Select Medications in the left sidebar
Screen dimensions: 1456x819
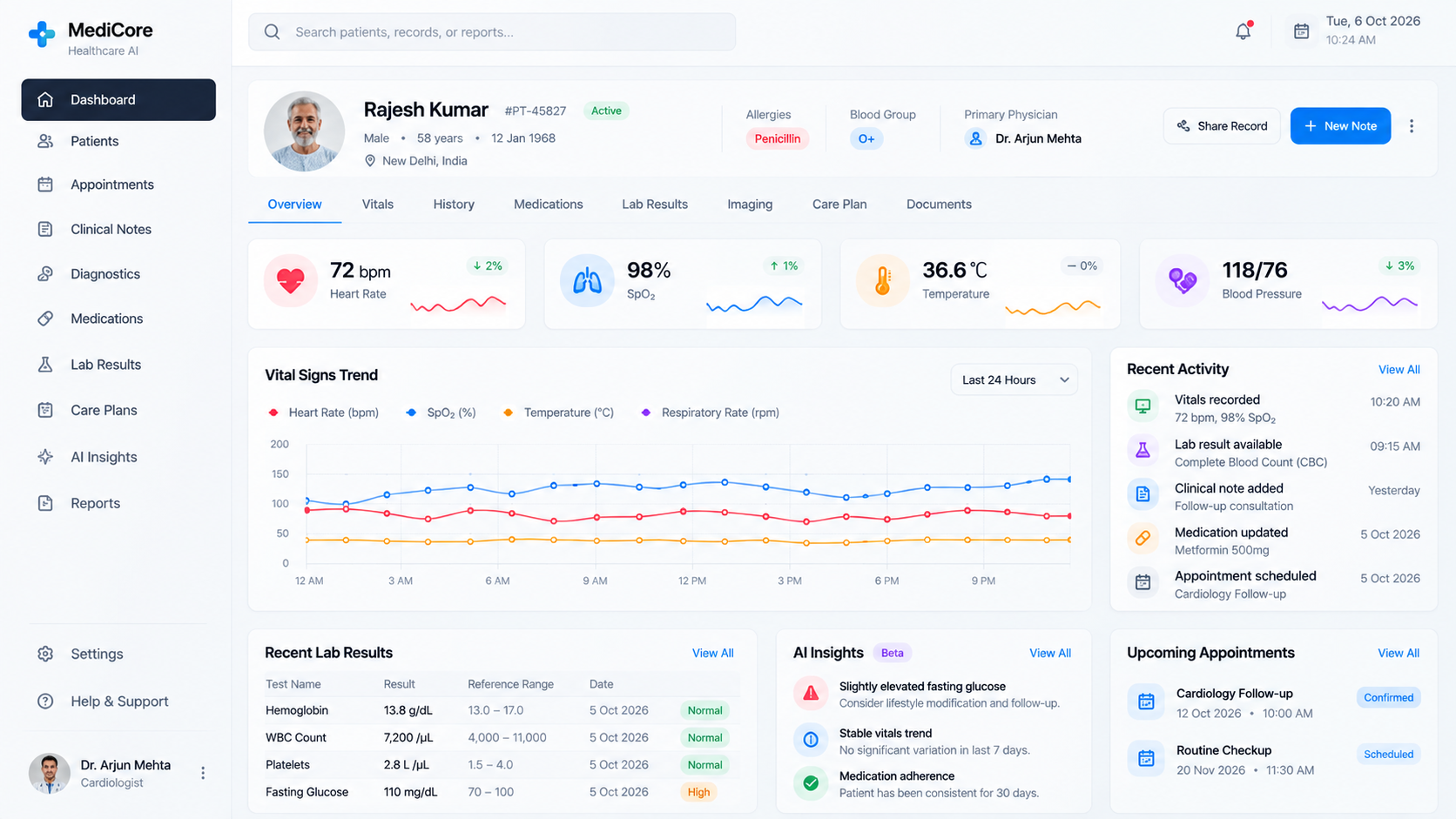click(118, 319)
